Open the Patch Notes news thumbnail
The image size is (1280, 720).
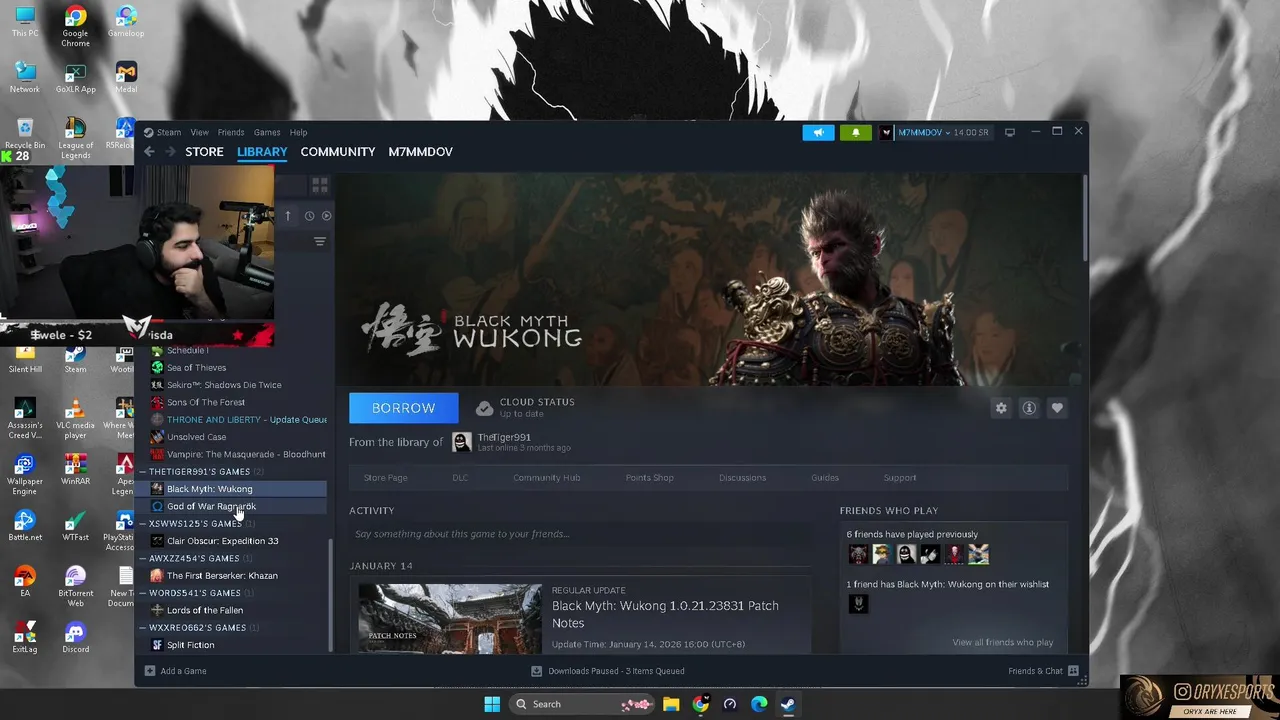[x=450, y=619]
